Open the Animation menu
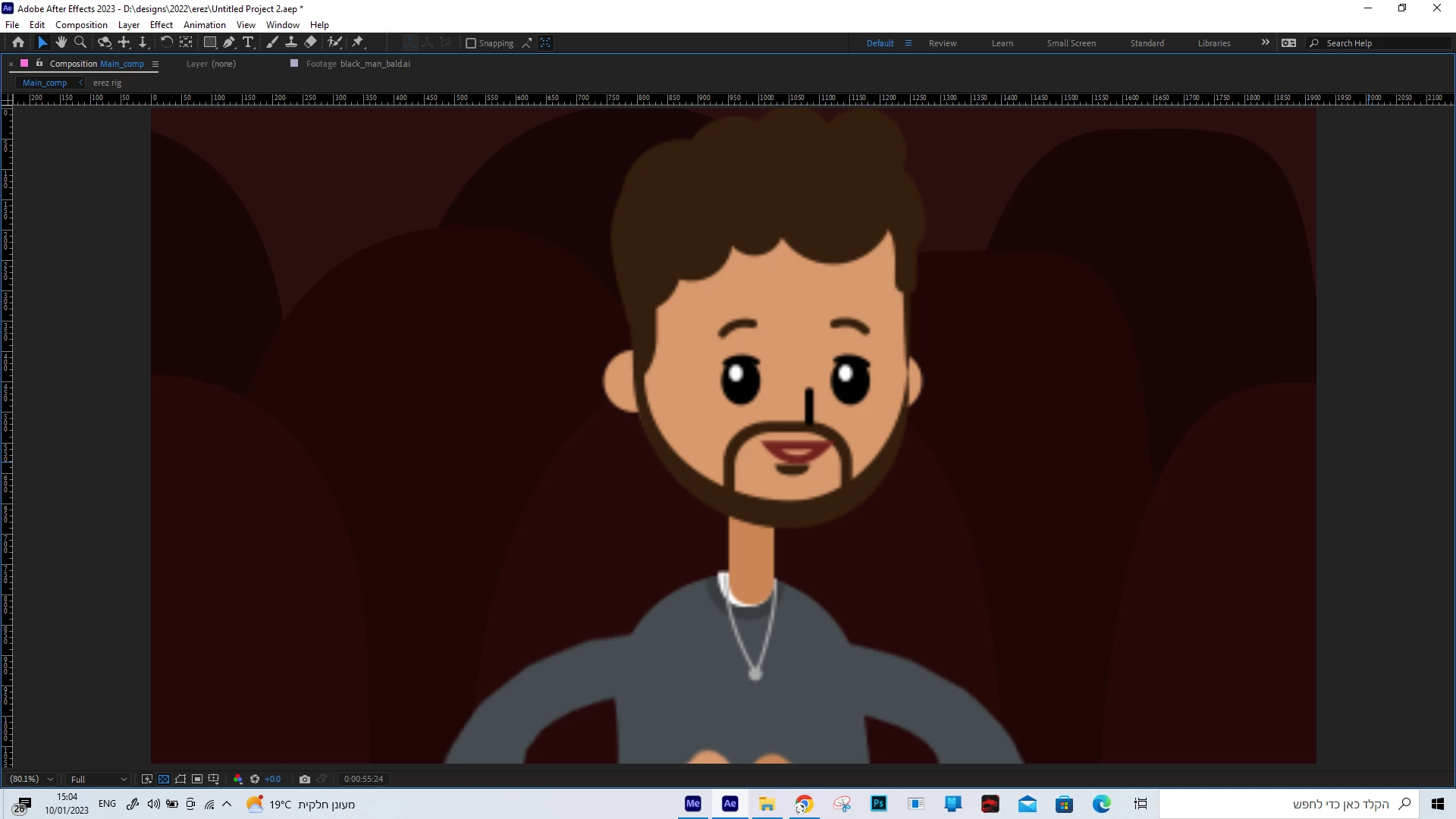Screen dimensions: 1456x819 point(204,25)
